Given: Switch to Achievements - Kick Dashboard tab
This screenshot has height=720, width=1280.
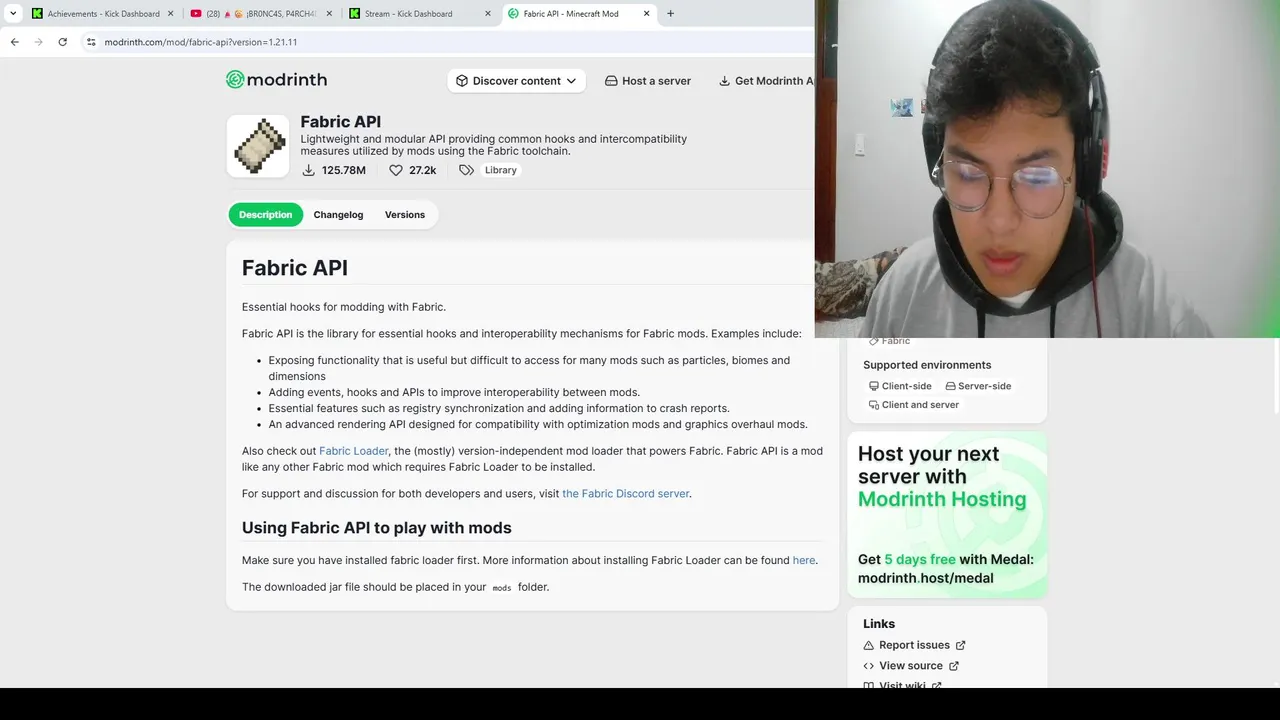Looking at the screenshot, I should [103, 14].
